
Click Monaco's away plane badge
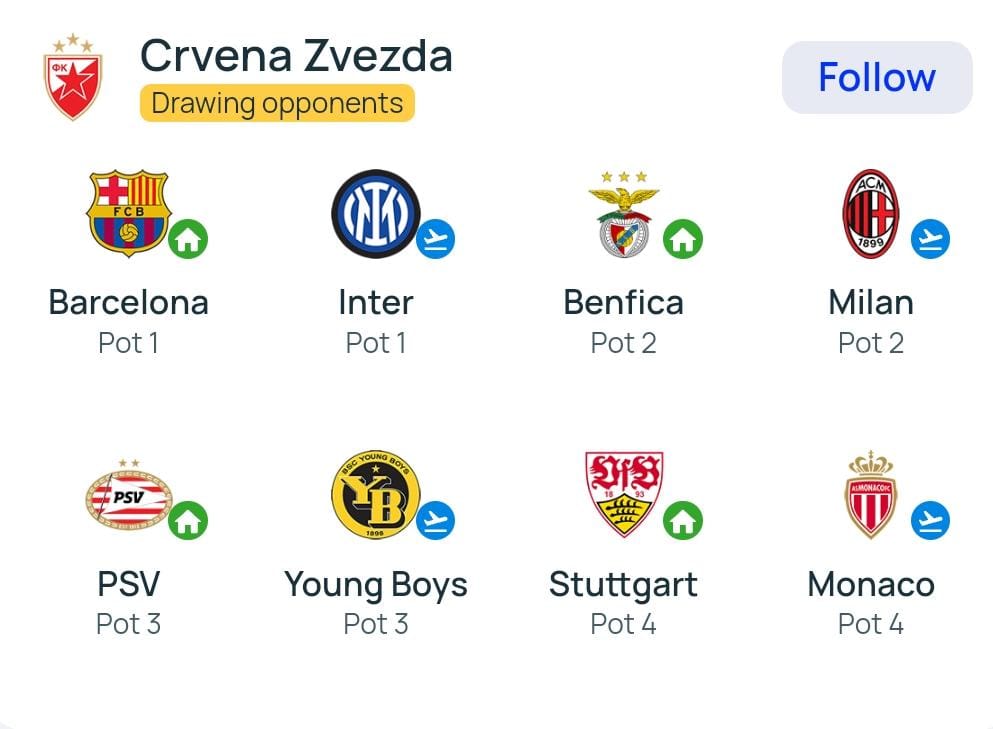(930, 521)
